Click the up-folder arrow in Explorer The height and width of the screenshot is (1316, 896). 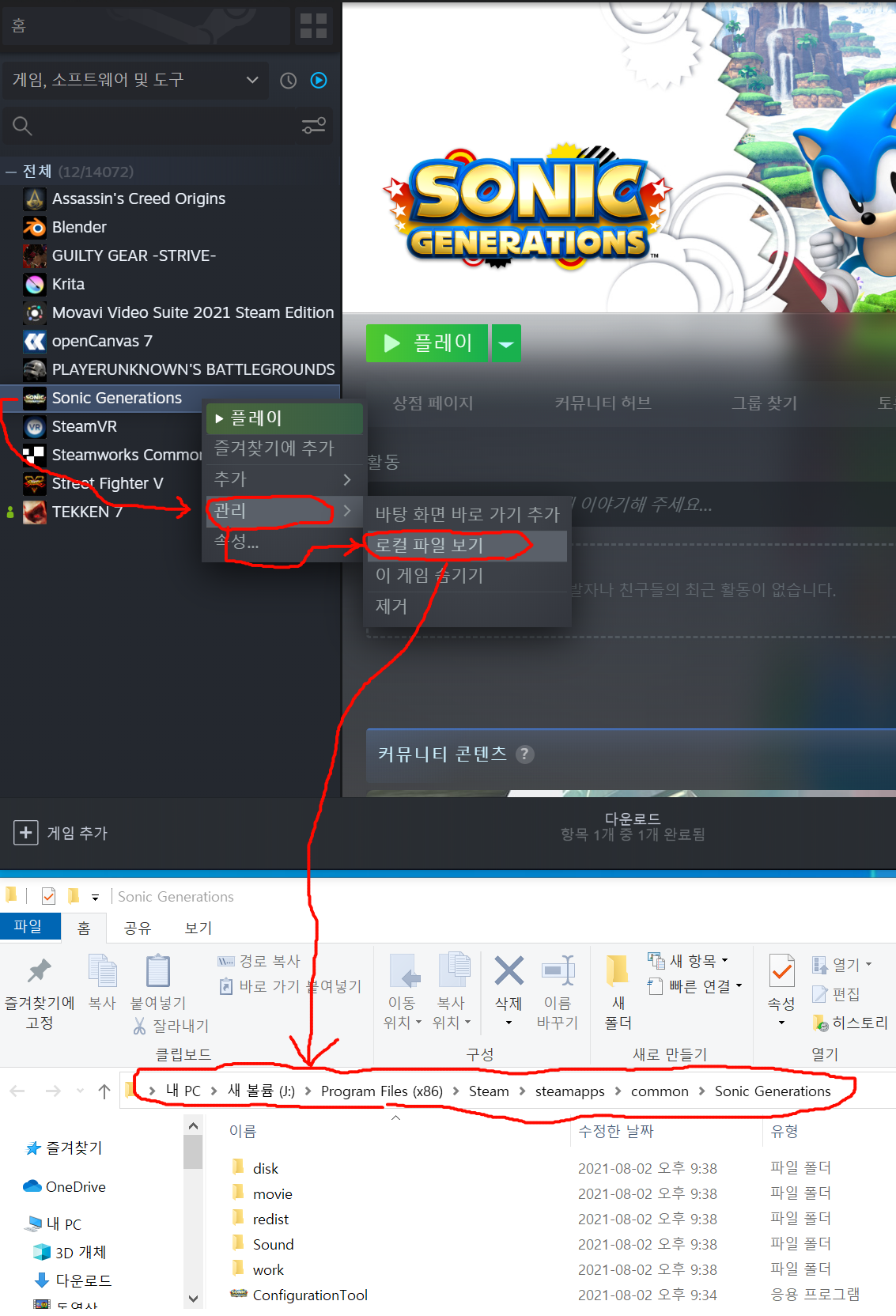[x=104, y=1091]
